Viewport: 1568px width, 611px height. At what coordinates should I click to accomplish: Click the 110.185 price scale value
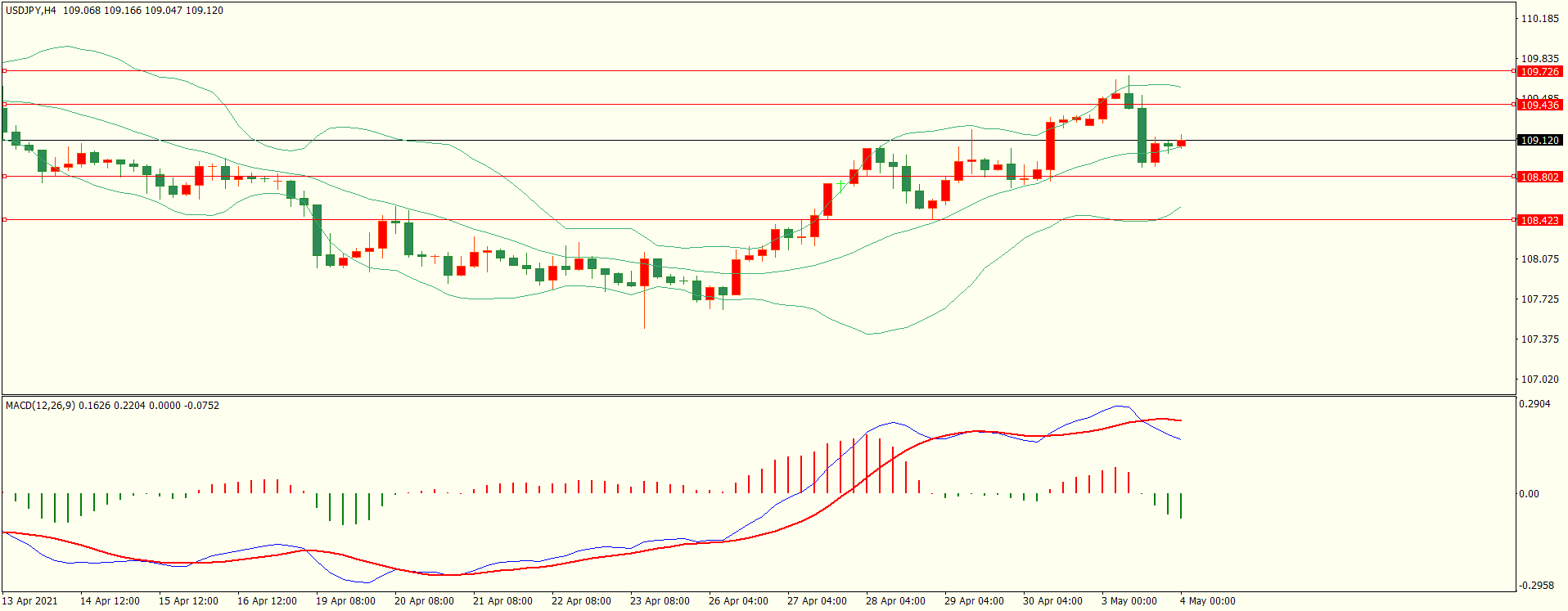click(x=1539, y=19)
